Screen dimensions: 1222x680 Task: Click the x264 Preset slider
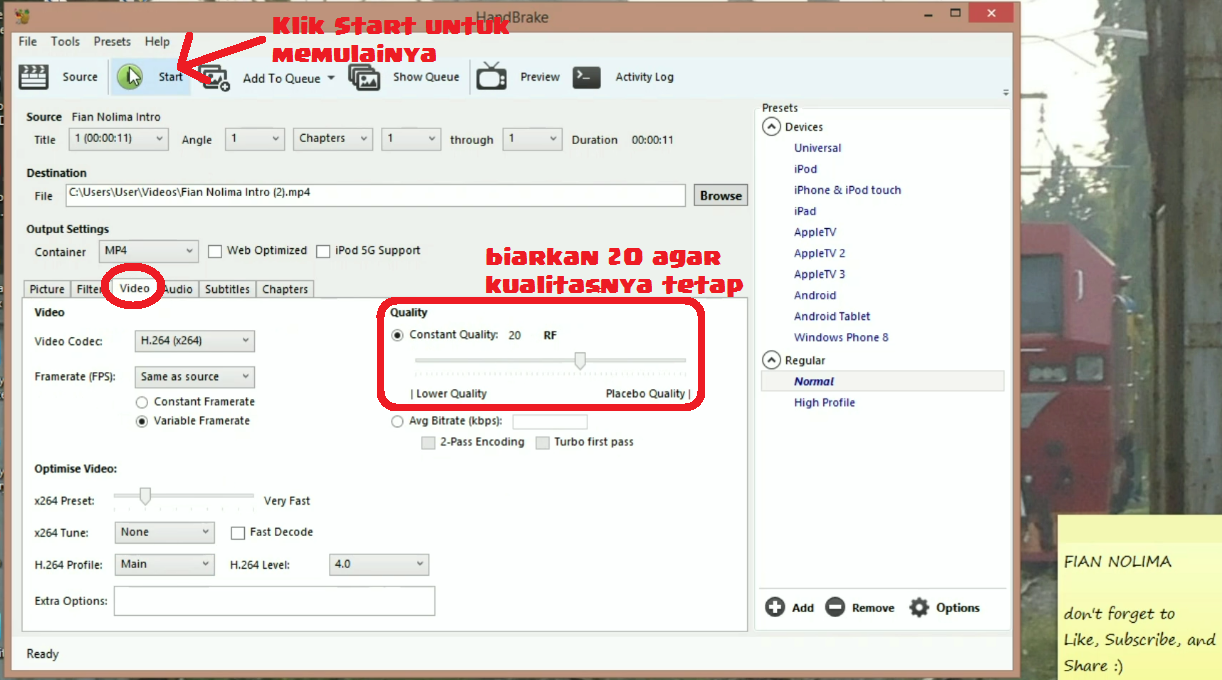coord(183,496)
